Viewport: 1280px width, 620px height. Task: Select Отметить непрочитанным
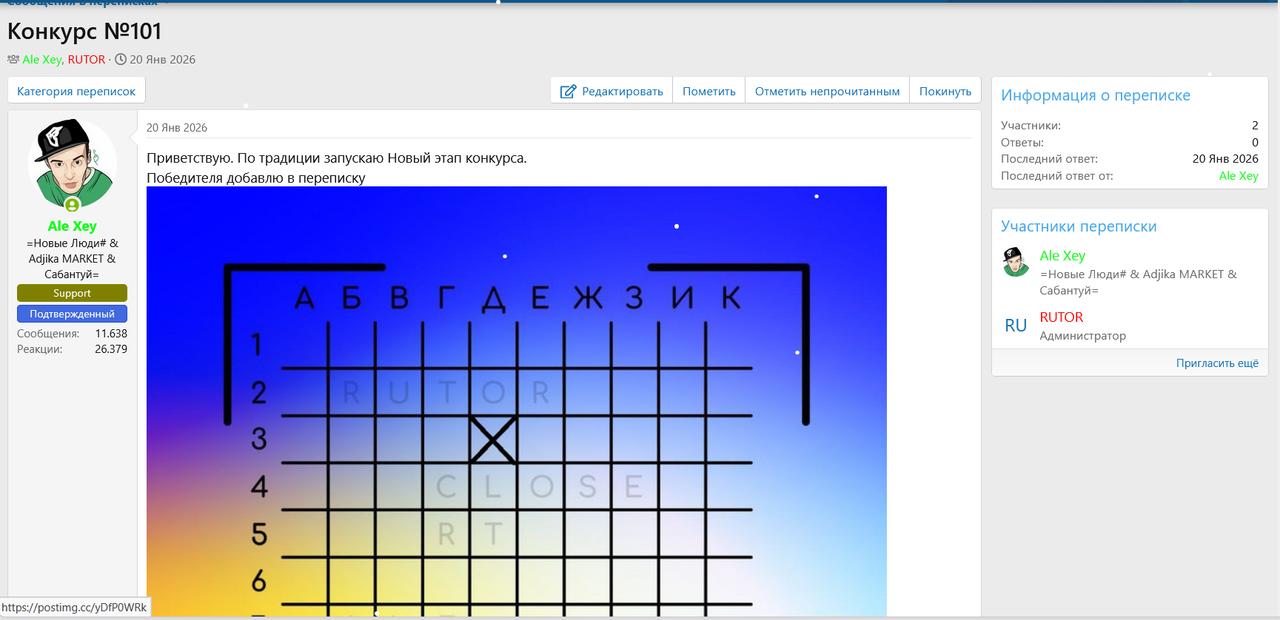click(827, 91)
